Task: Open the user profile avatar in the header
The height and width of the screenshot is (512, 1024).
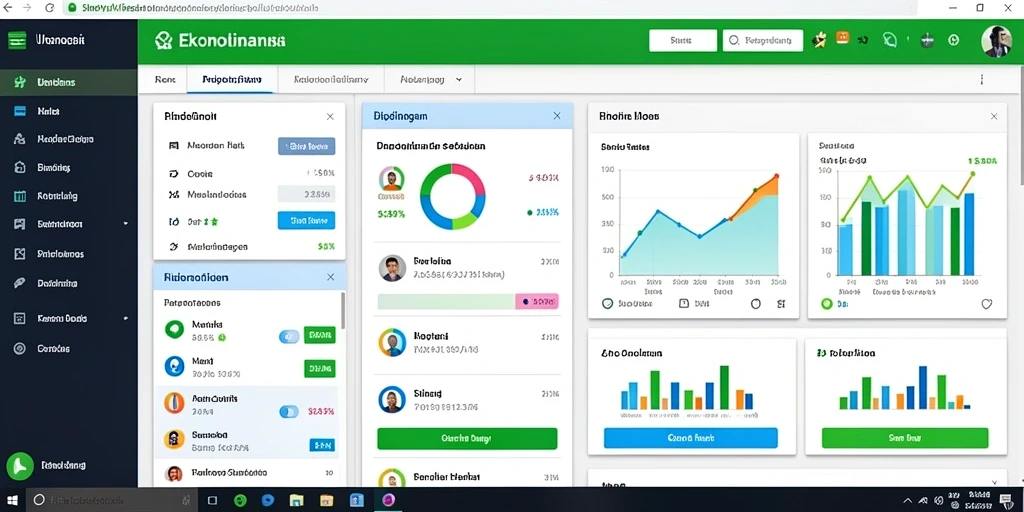Action: click(x=996, y=41)
